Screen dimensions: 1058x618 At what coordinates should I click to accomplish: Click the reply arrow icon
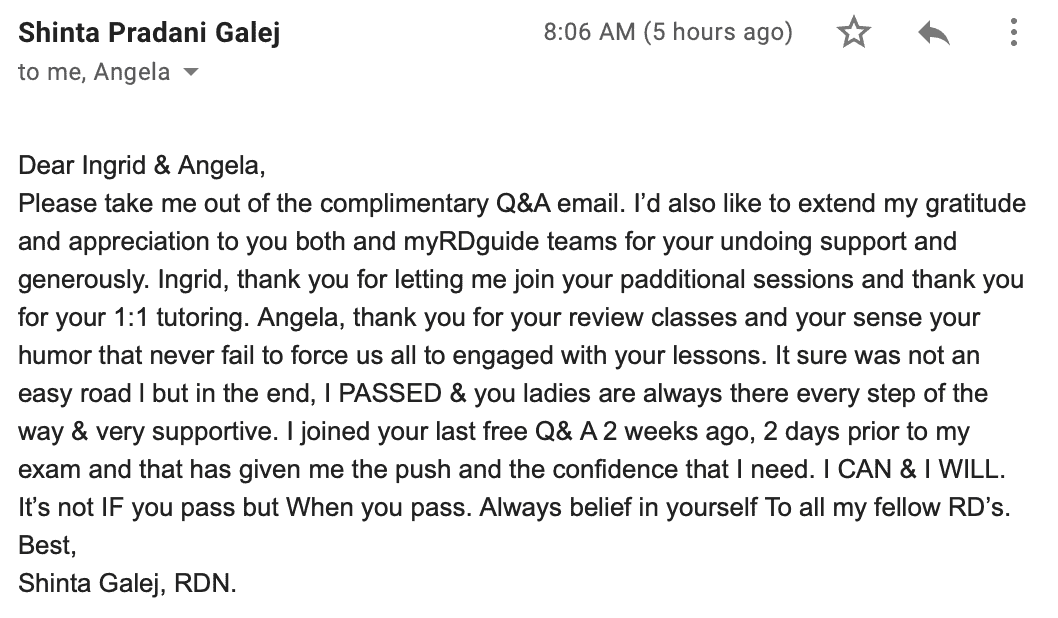(933, 33)
